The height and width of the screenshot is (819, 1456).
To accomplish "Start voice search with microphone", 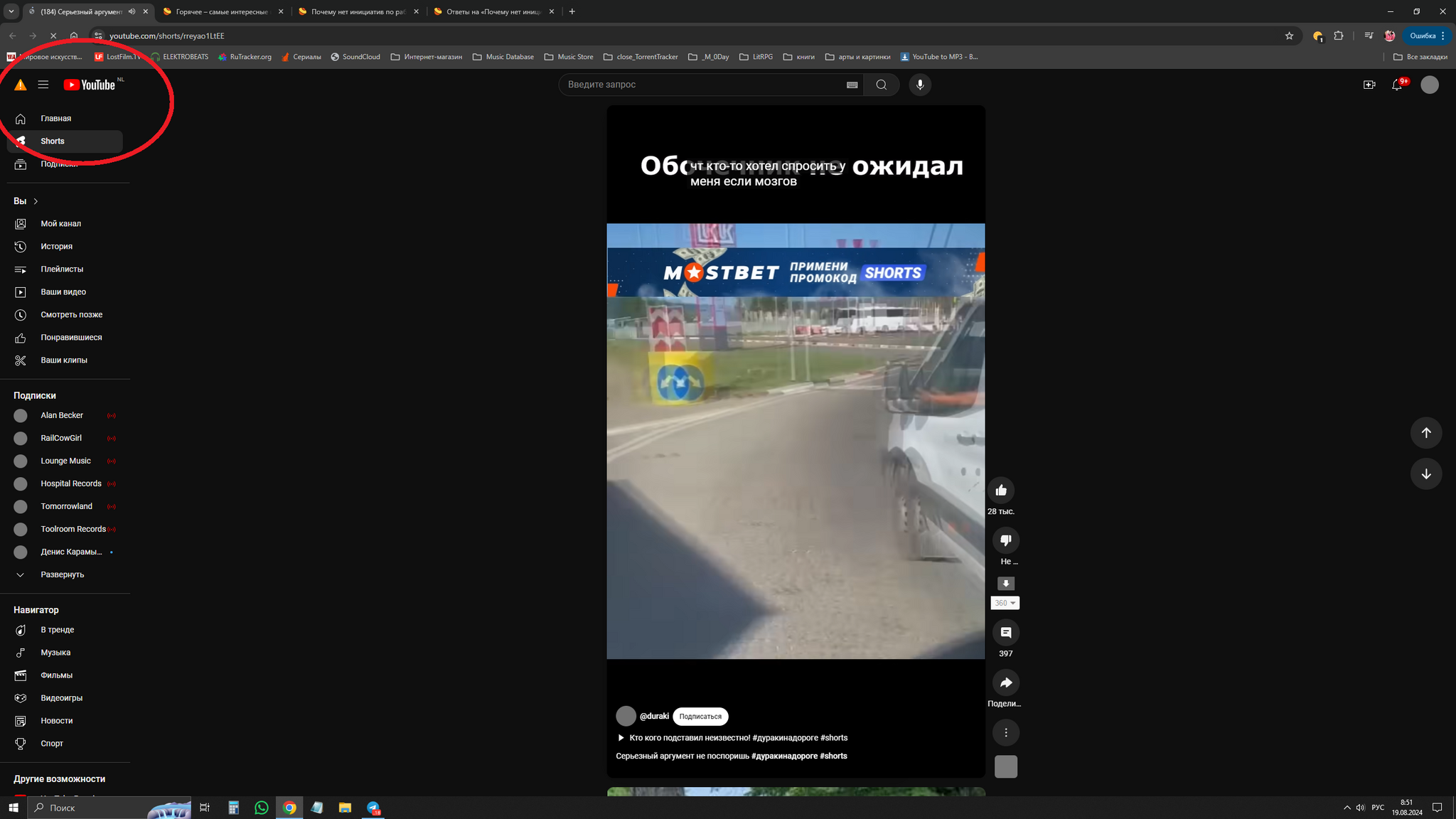I will (919, 85).
